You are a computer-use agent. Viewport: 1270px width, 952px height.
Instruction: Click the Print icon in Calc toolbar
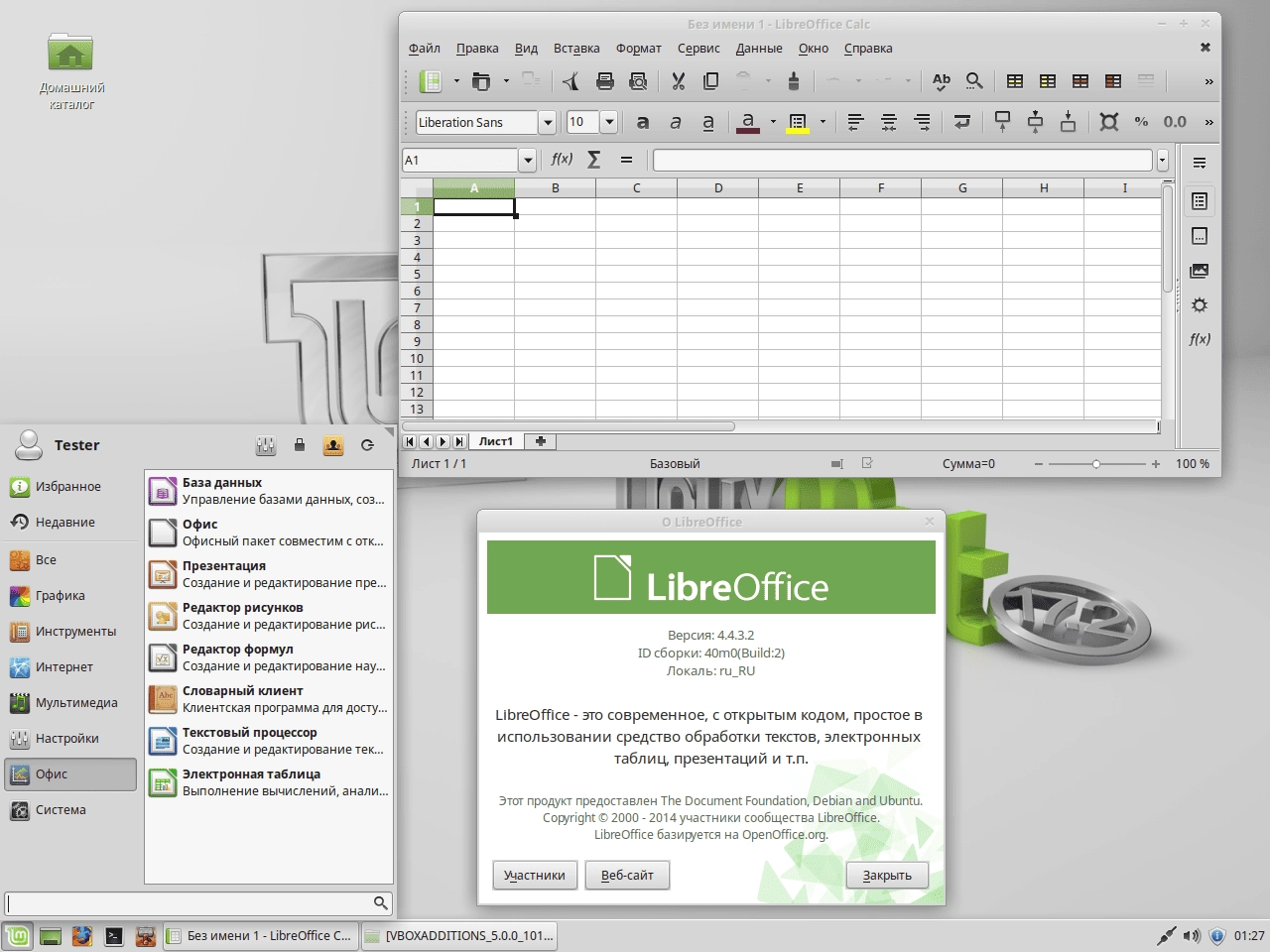click(x=605, y=81)
